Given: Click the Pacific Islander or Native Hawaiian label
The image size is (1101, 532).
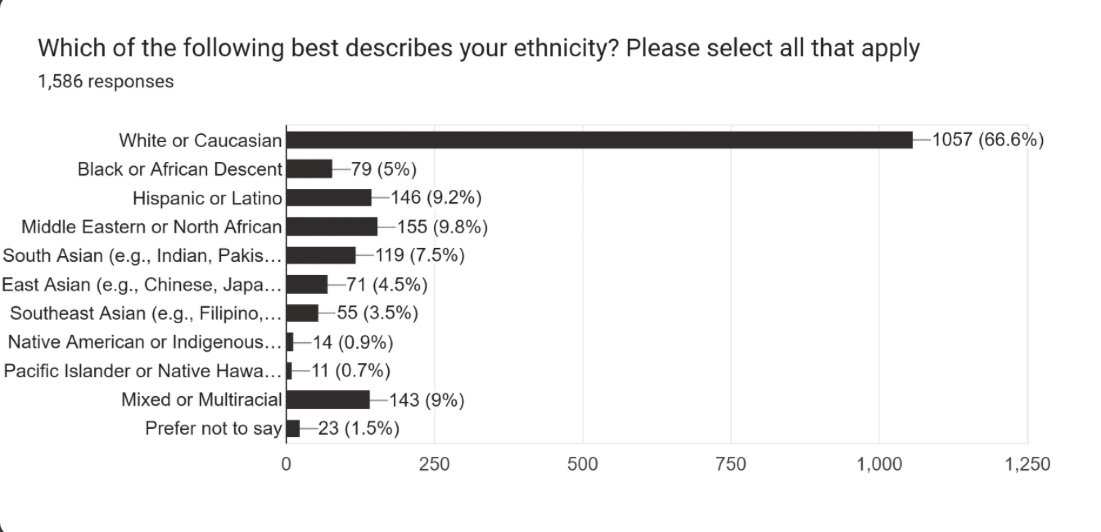Looking at the screenshot, I should [x=143, y=371].
